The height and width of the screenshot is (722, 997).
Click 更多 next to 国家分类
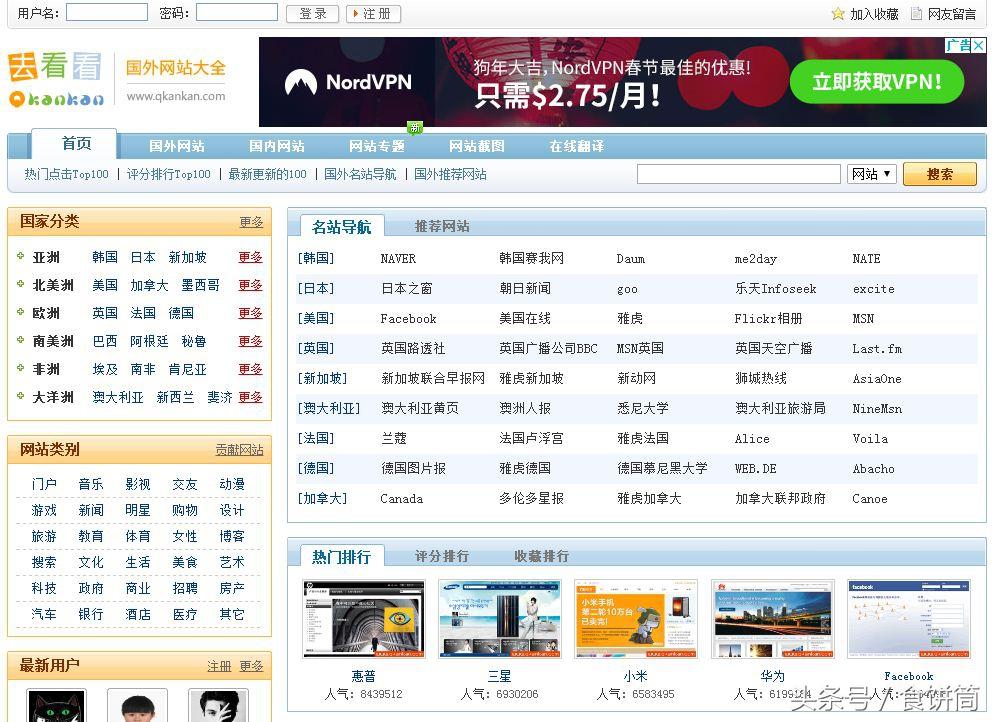[250, 222]
